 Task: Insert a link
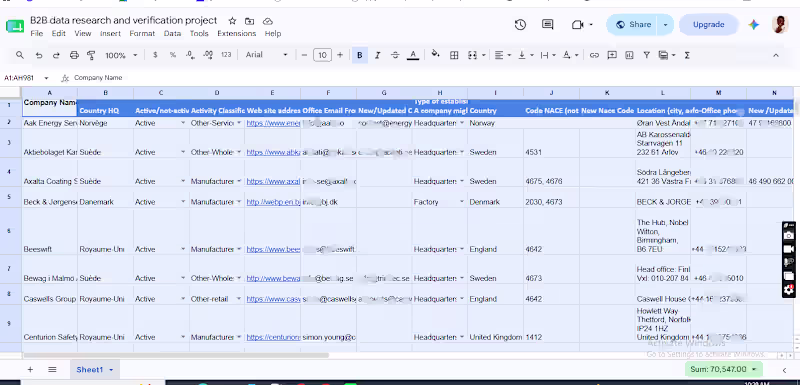point(594,55)
